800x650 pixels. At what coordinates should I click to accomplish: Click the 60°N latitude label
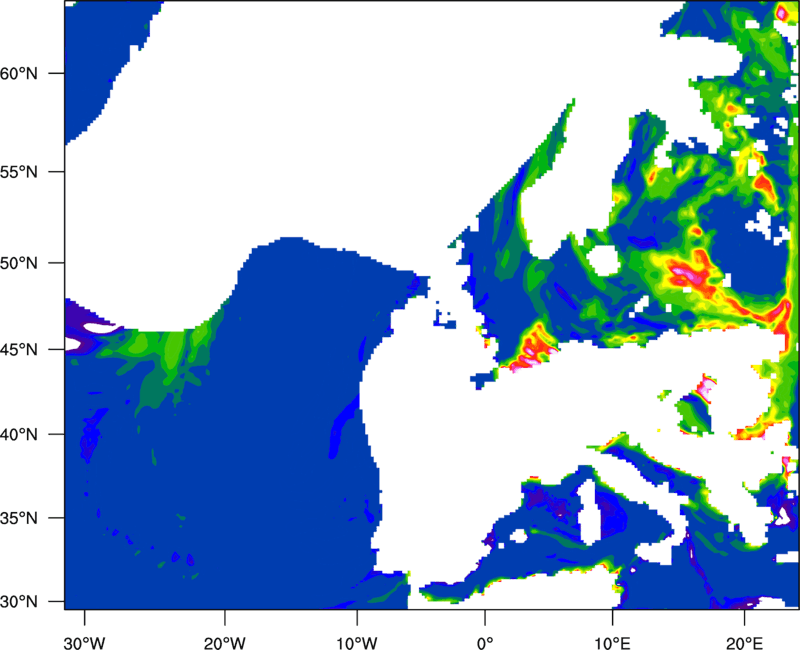point(19,73)
